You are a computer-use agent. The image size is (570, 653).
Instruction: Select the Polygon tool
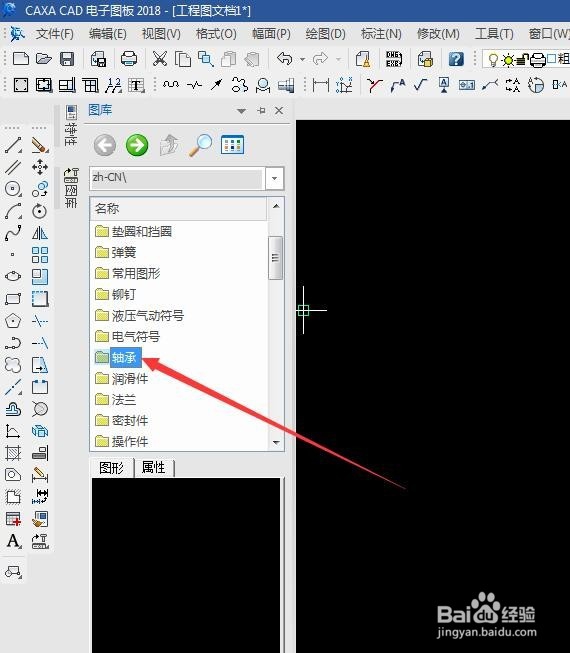[13, 321]
